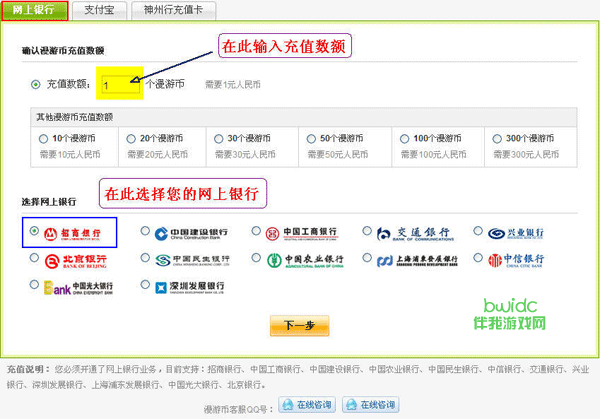Click the 中信银行 logo
The image size is (600, 419).
(x=516, y=260)
